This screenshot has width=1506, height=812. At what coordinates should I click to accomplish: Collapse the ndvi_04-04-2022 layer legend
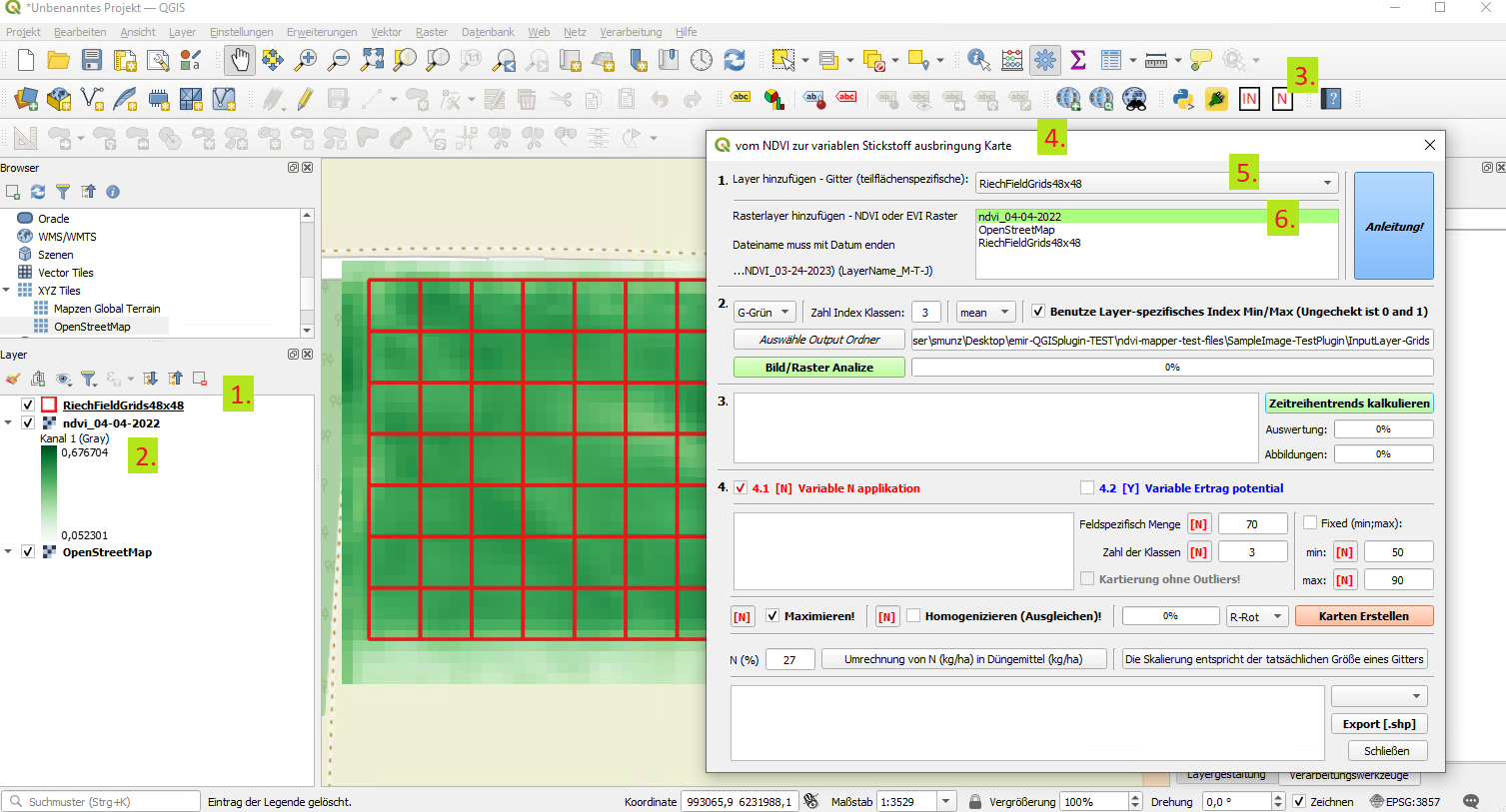(8, 423)
